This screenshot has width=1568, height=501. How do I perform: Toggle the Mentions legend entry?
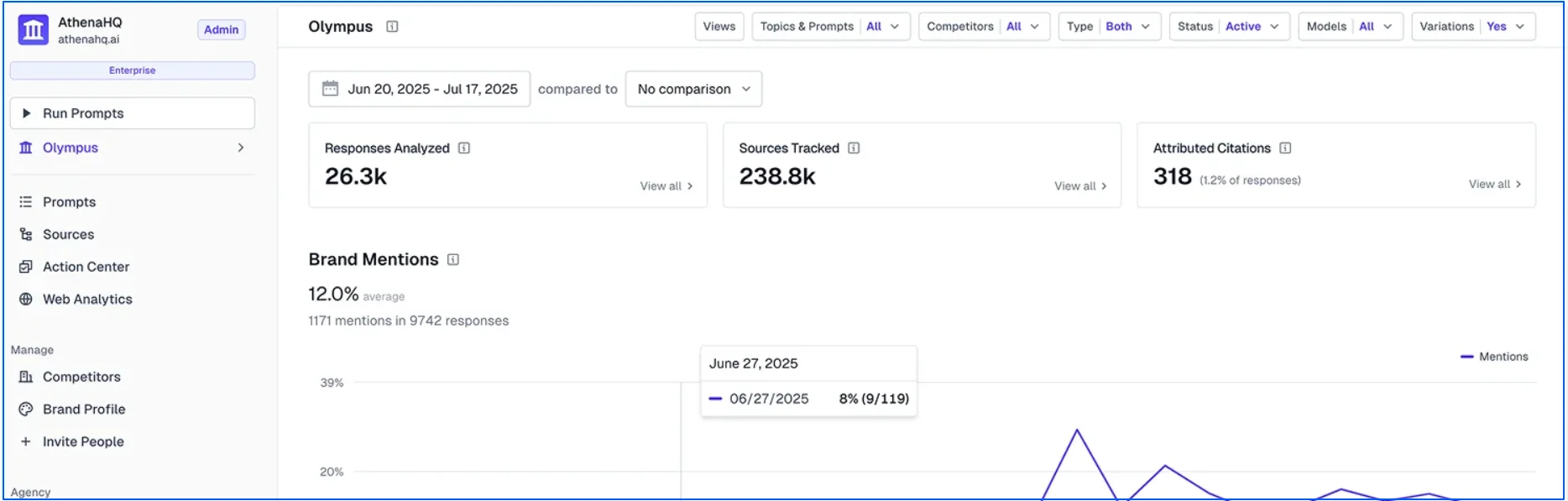[1494, 357]
